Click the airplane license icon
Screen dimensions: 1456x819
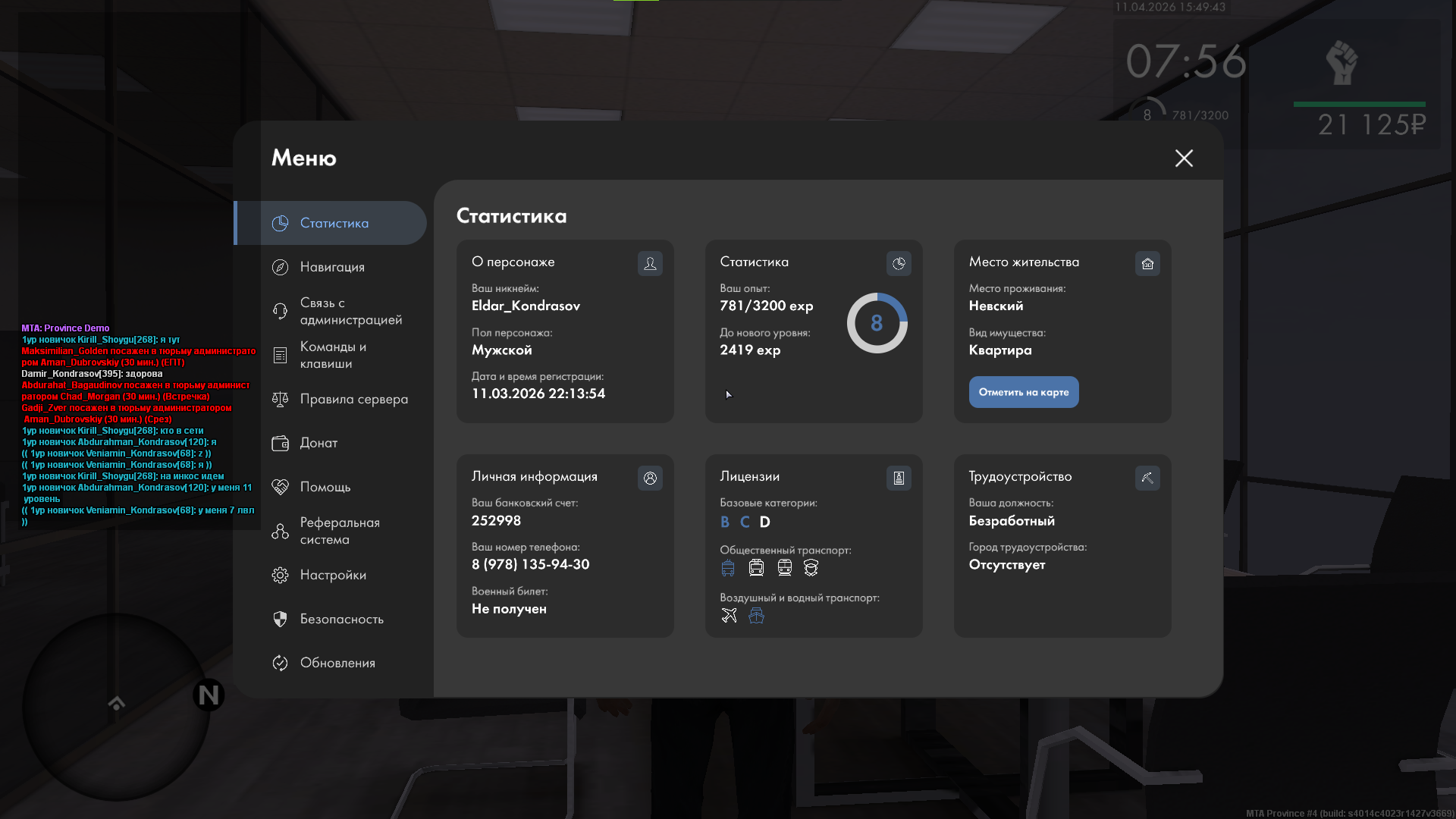(729, 615)
